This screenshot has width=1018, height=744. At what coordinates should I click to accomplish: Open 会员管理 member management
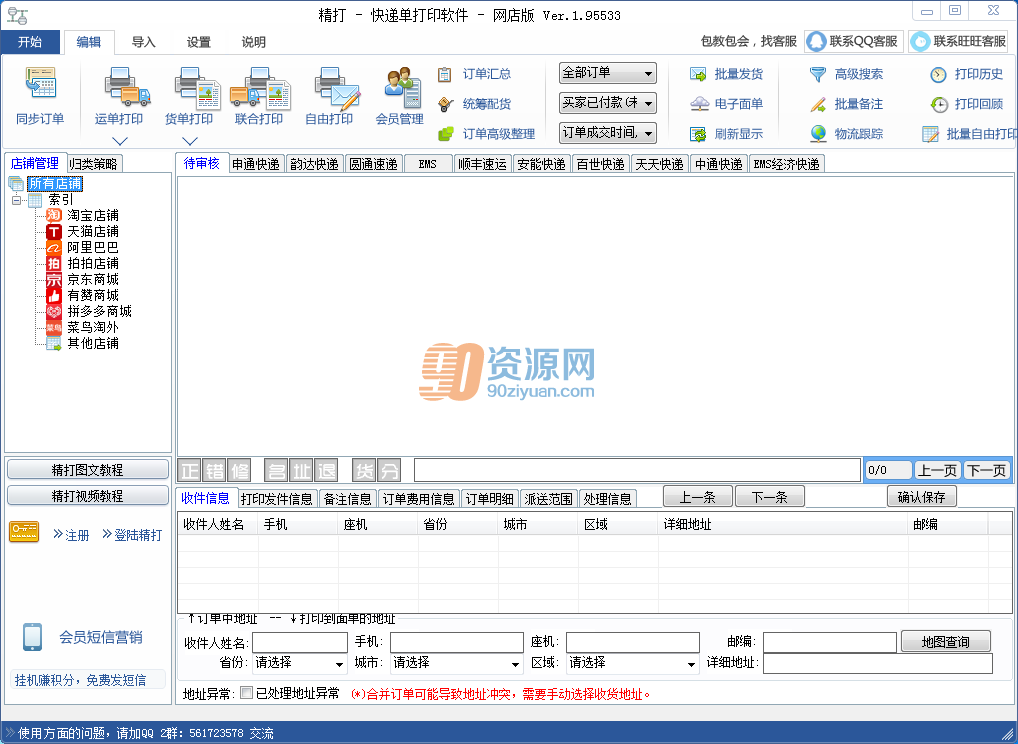(399, 96)
